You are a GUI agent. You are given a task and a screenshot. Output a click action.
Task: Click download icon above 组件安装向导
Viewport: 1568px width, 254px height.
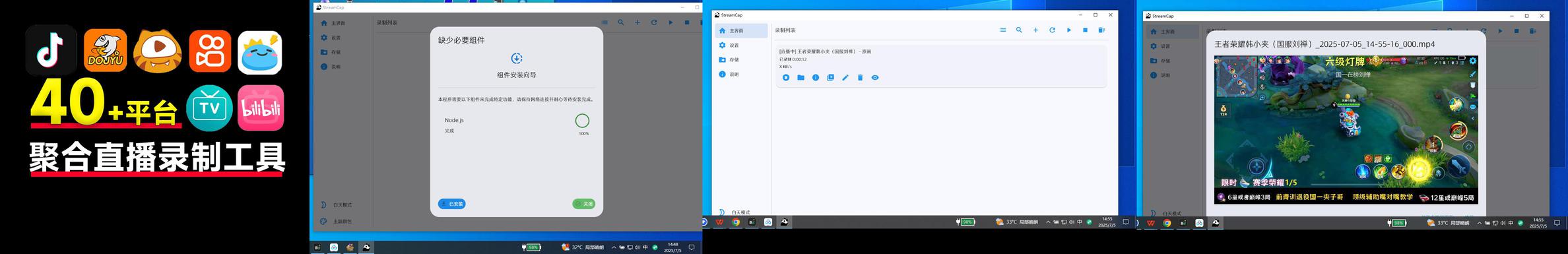pos(517,59)
